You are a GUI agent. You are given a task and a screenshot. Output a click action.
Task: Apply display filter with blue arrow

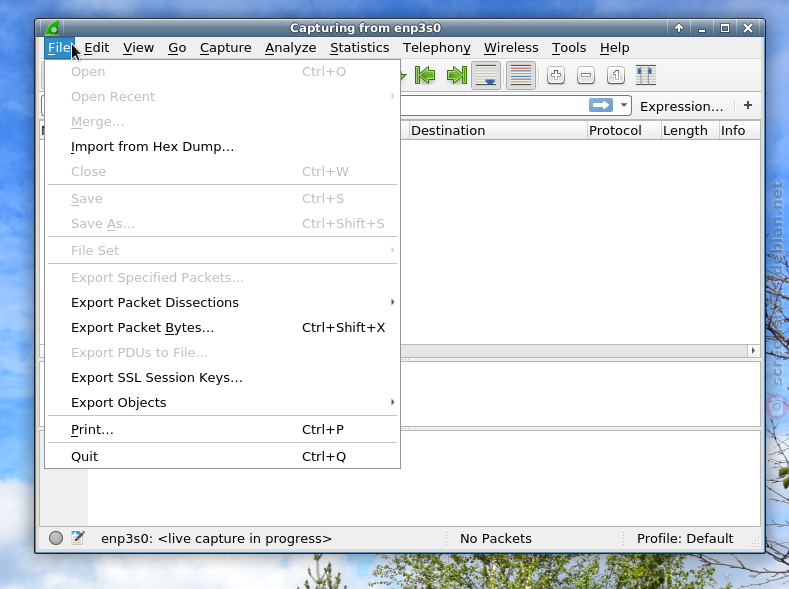coord(601,106)
